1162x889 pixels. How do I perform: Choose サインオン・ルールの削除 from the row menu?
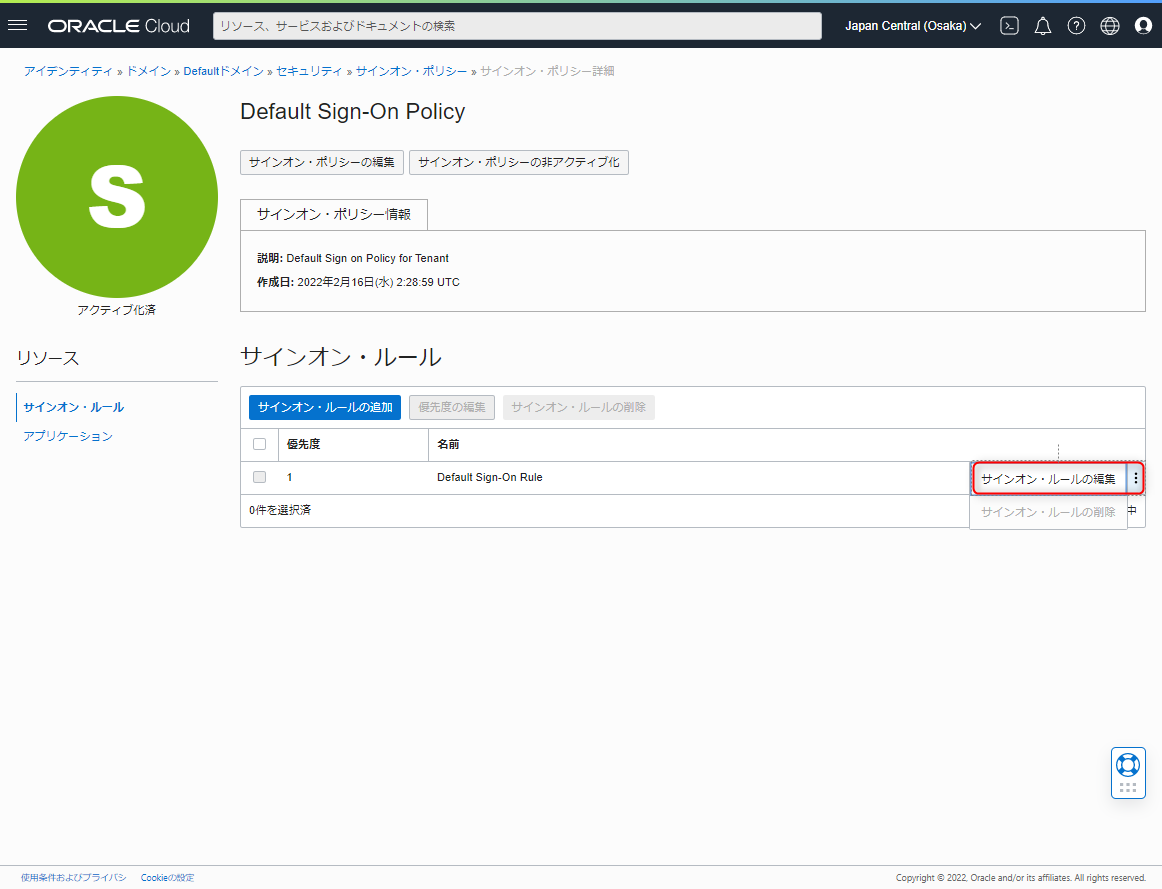click(x=1049, y=512)
